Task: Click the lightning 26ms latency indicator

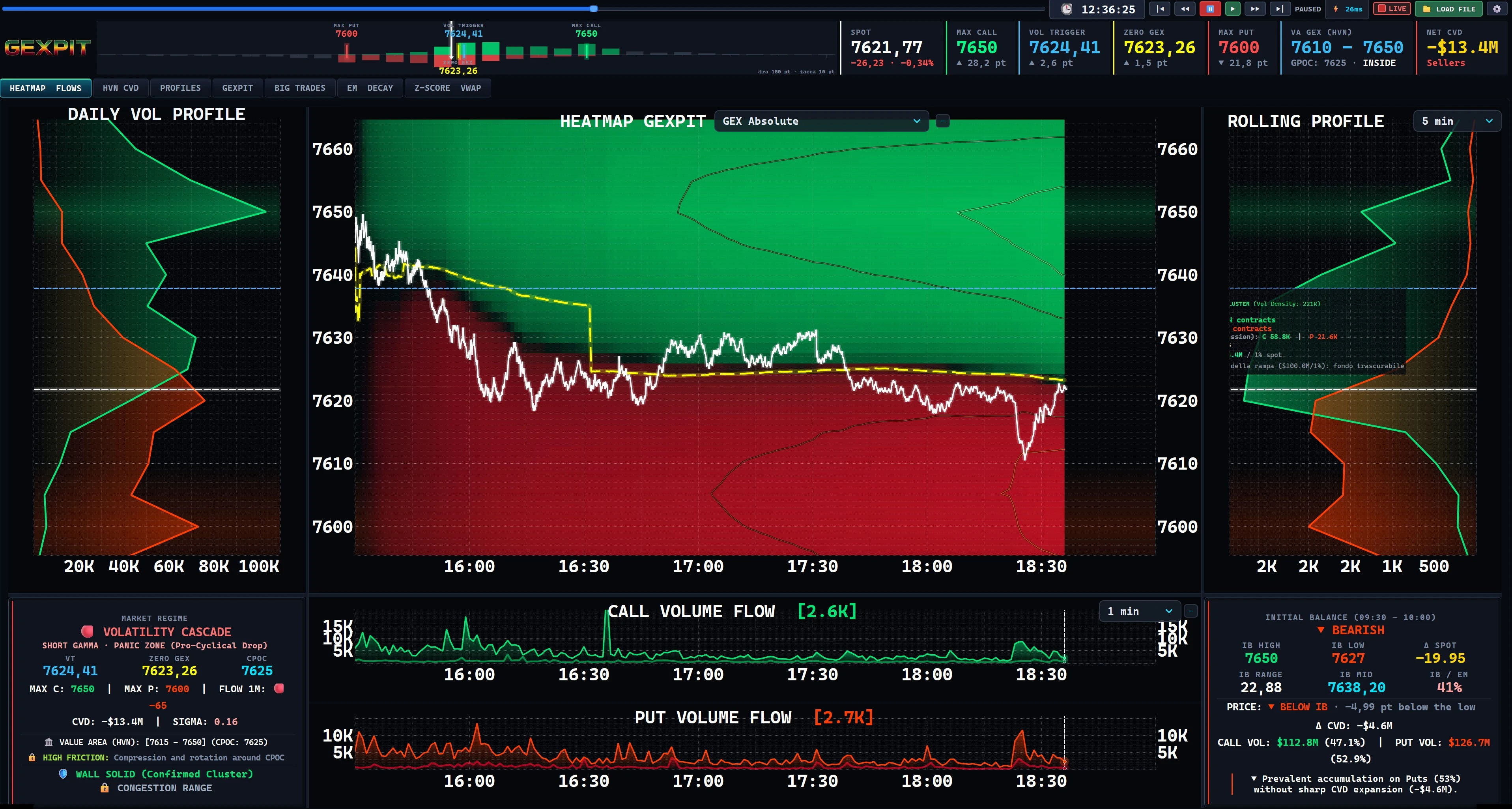Action: pyautogui.click(x=1347, y=9)
